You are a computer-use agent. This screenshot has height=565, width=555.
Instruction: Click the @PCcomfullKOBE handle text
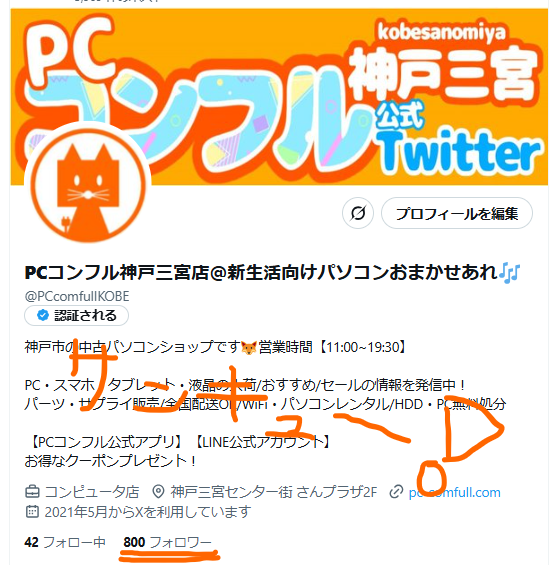(77, 296)
